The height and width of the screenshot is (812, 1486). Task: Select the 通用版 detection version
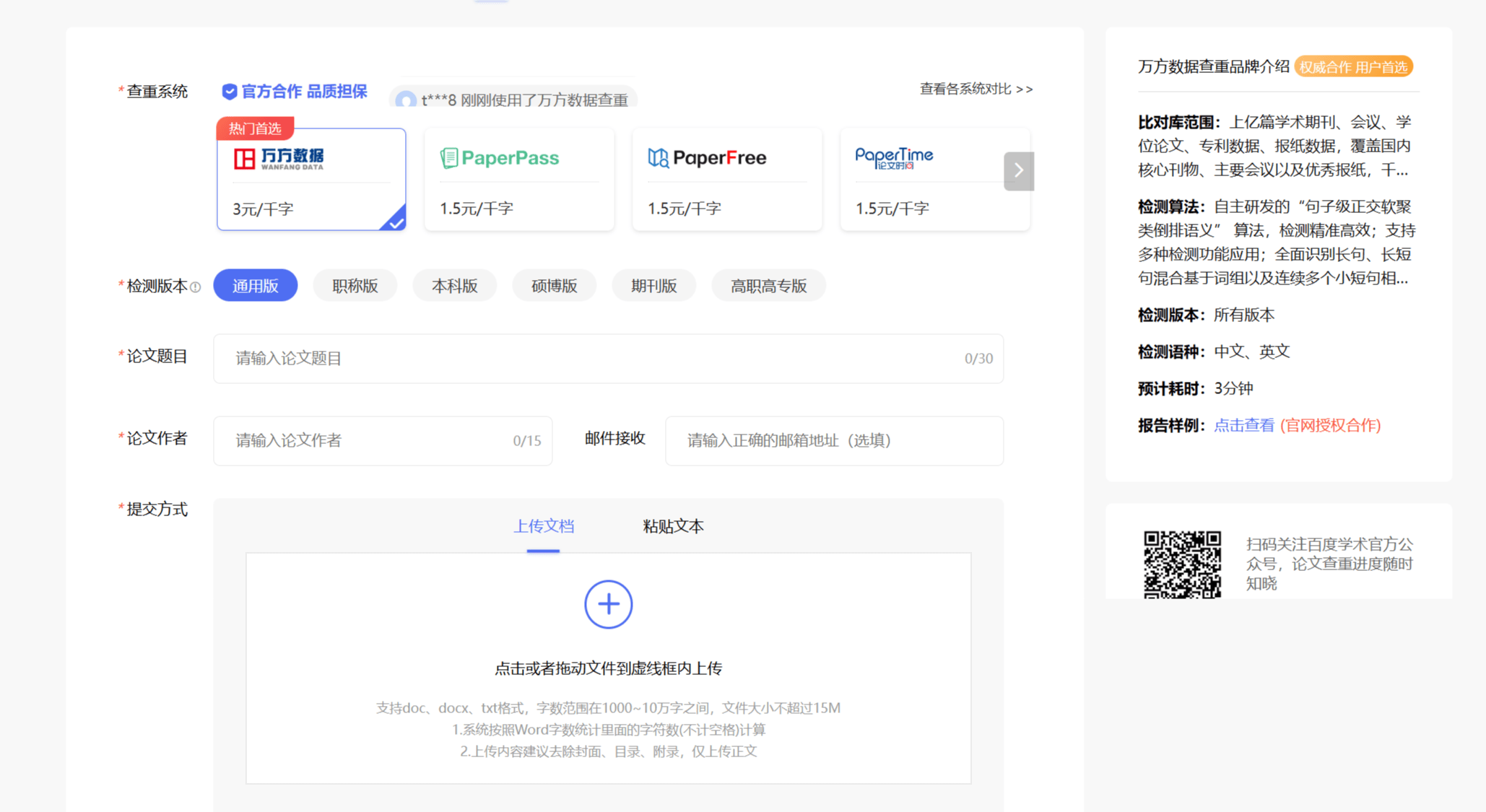point(255,285)
